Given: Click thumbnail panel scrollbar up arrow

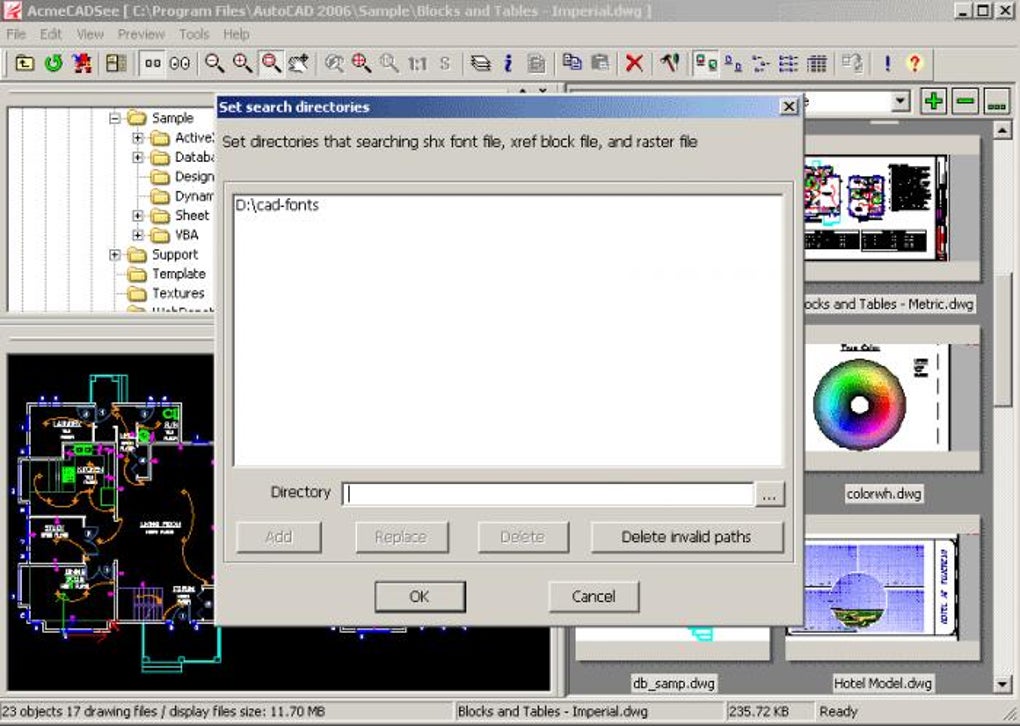Looking at the screenshot, I should point(1002,131).
